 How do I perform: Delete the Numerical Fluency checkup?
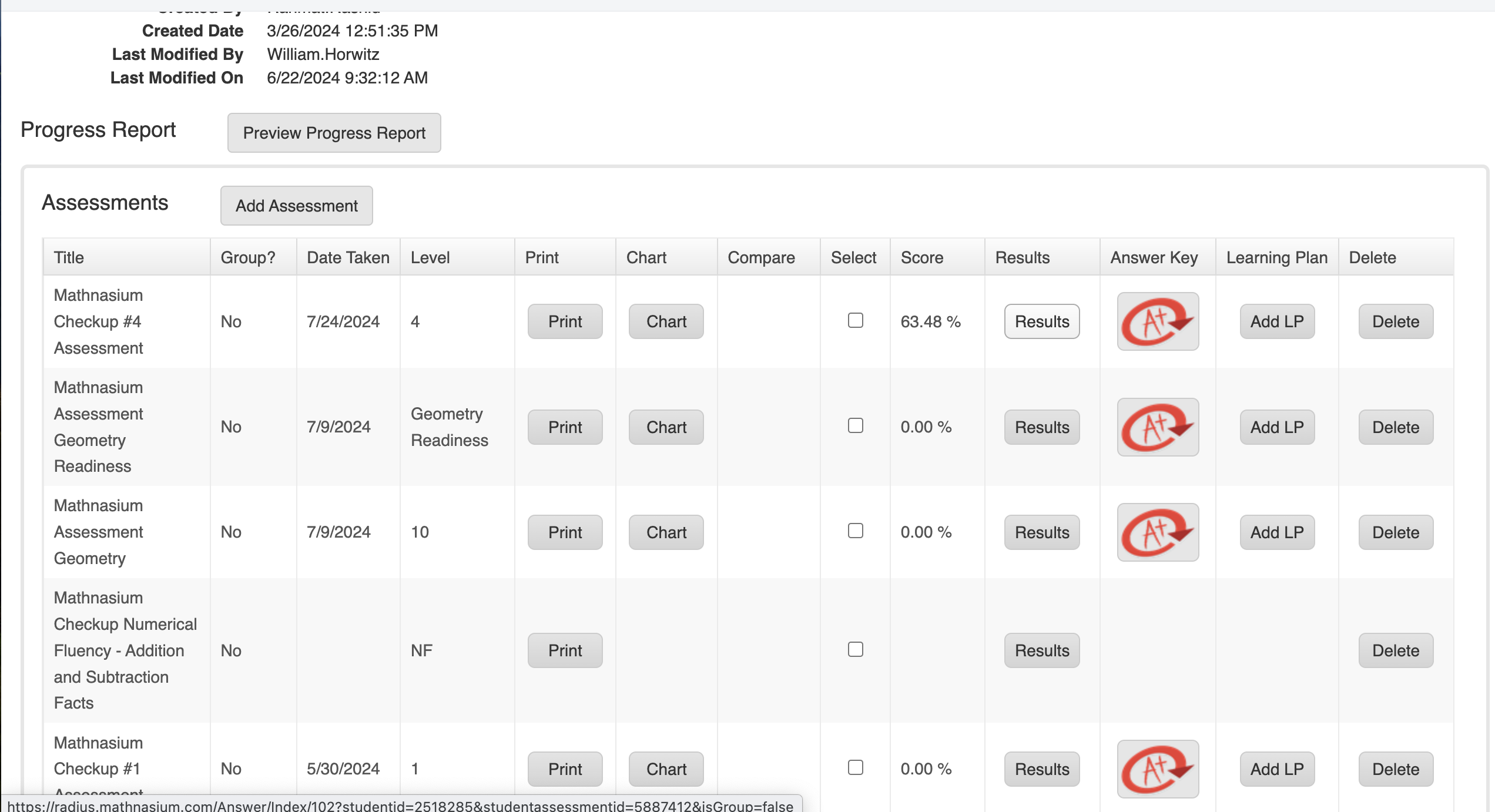point(1396,650)
